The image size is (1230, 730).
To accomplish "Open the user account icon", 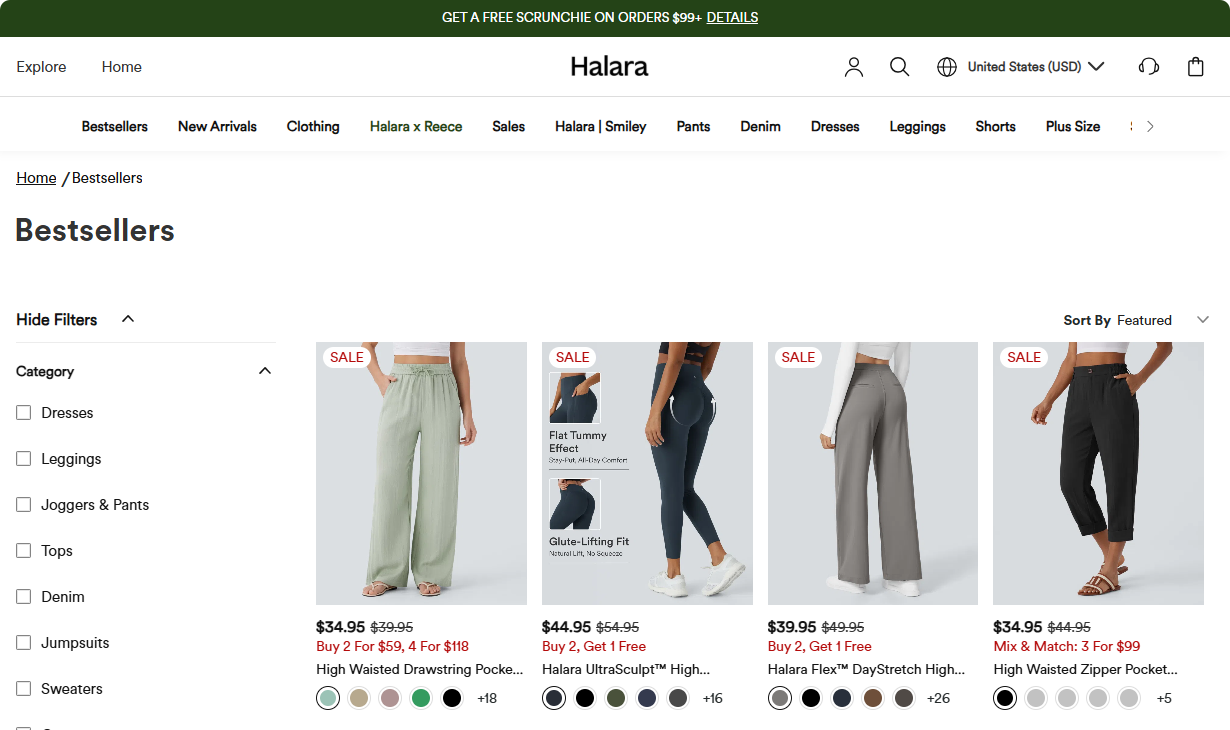I will [x=853, y=67].
